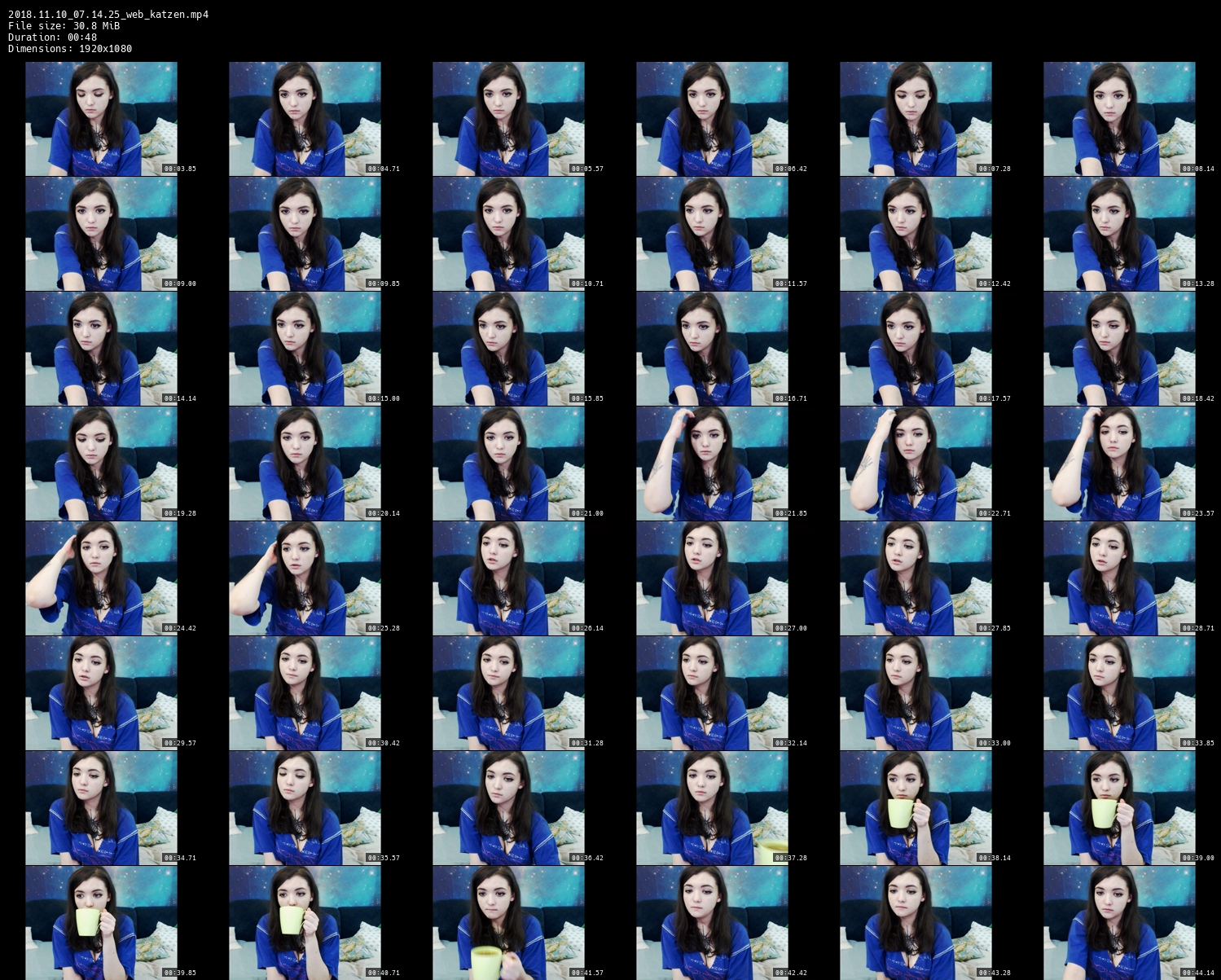
Task: Select the frame marked 00:35.57
Action: pos(305,808)
